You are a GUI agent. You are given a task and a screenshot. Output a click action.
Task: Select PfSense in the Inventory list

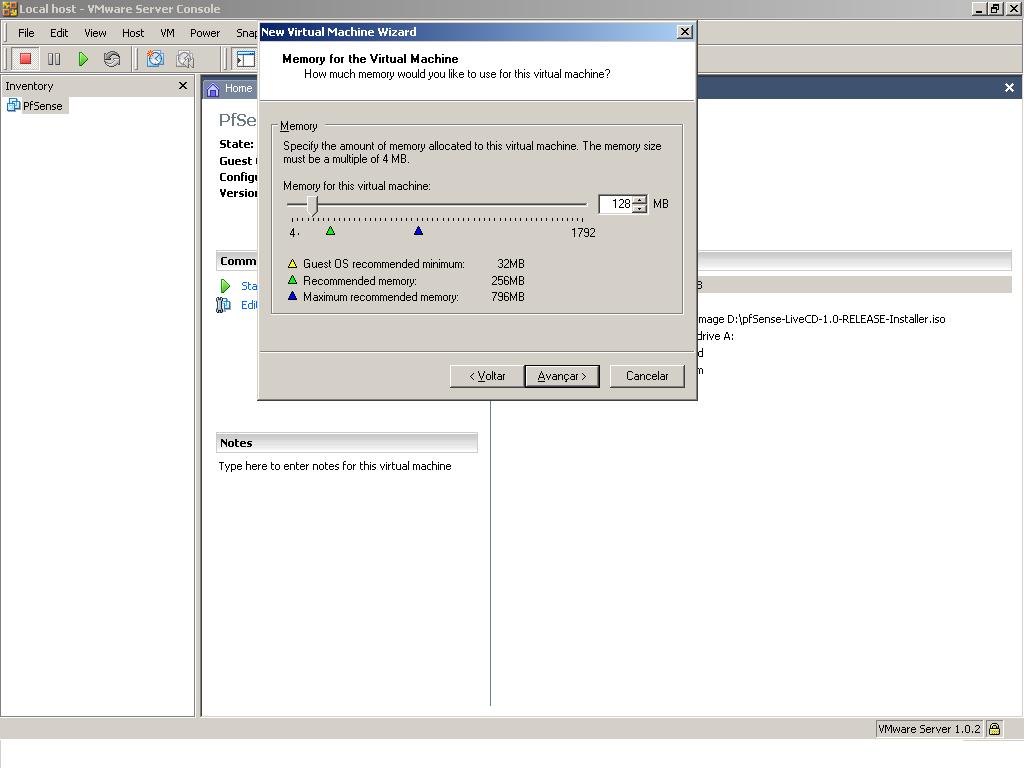pyautogui.click(x=42, y=106)
